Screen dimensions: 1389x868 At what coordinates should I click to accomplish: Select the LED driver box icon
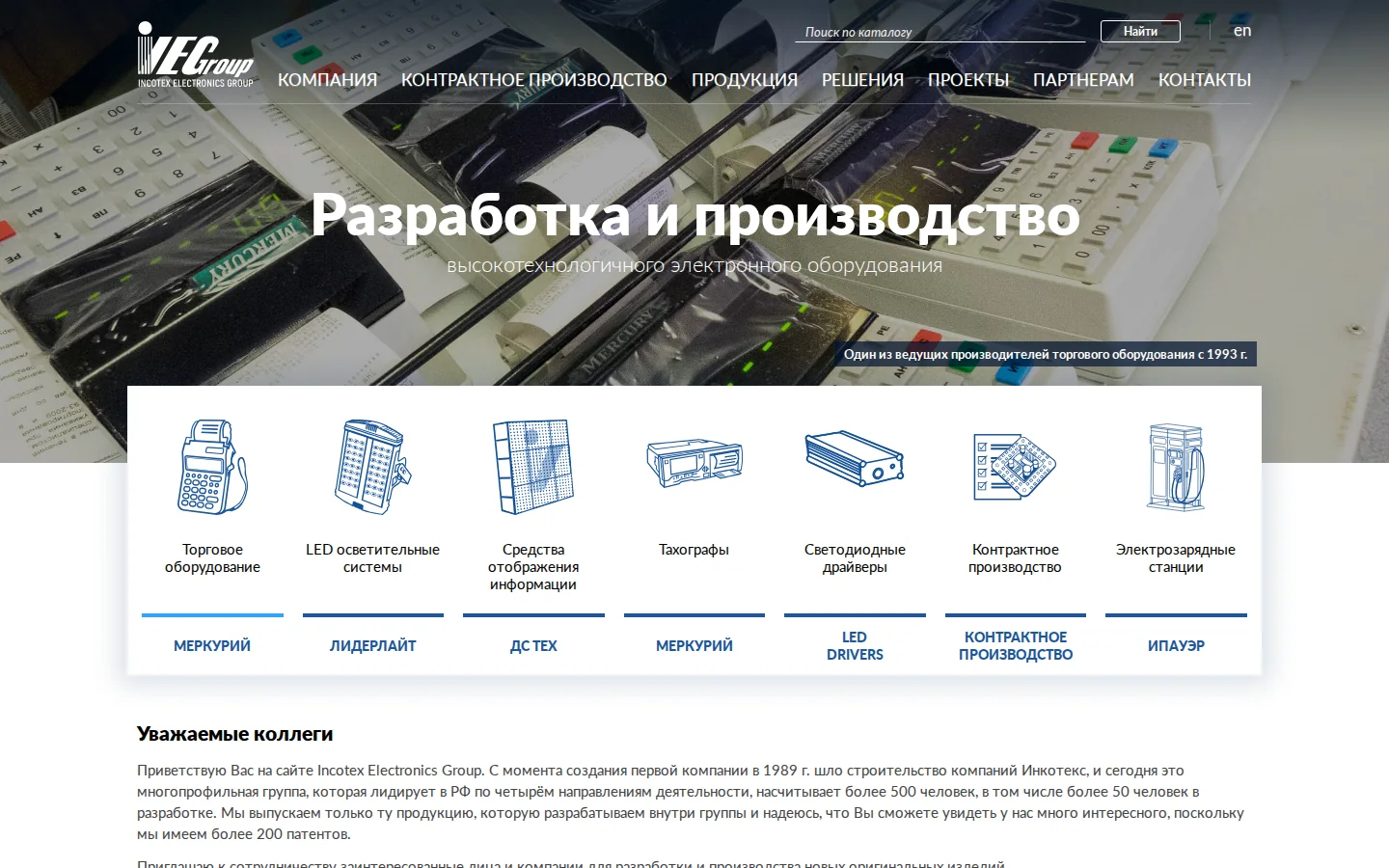pos(855,458)
